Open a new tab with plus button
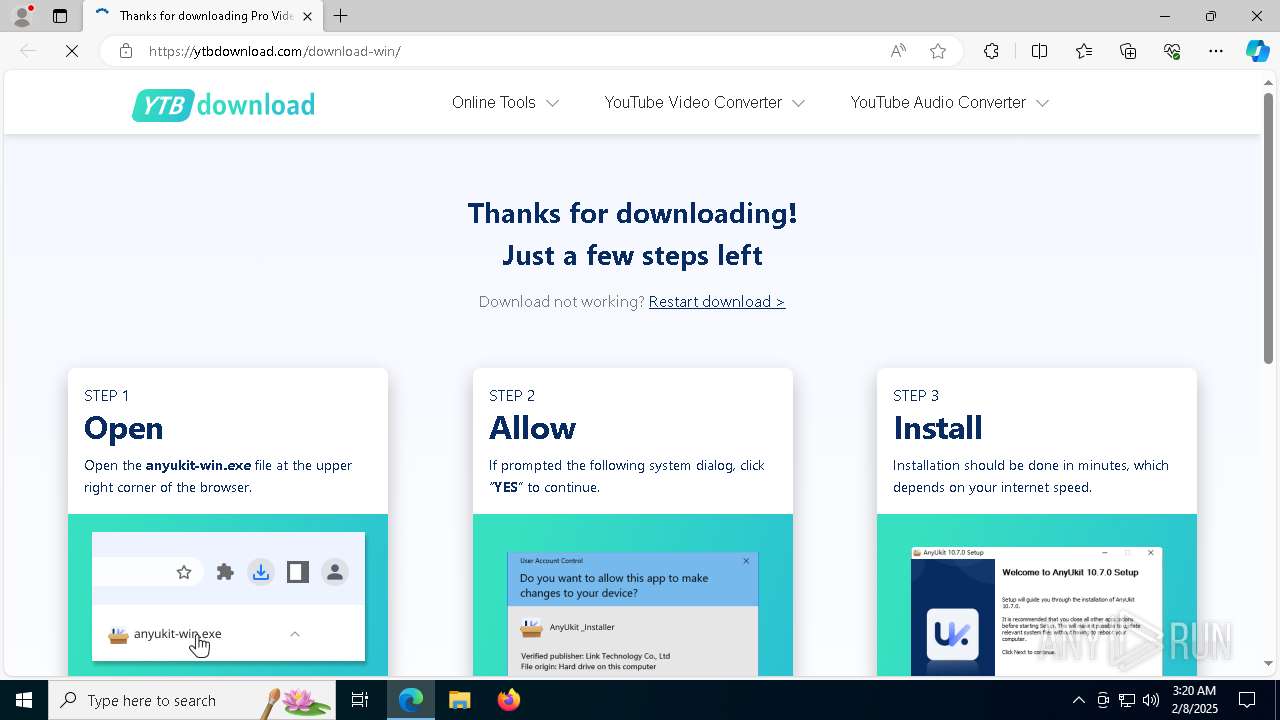Viewport: 1280px width, 720px height. [341, 16]
